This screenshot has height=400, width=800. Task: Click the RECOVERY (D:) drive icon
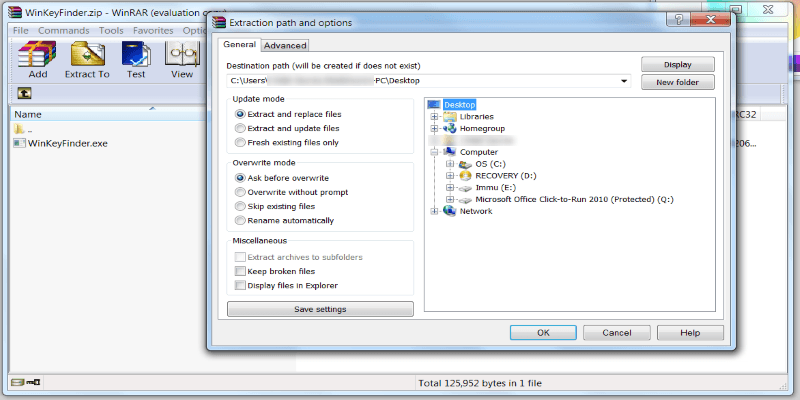click(x=465, y=176)
